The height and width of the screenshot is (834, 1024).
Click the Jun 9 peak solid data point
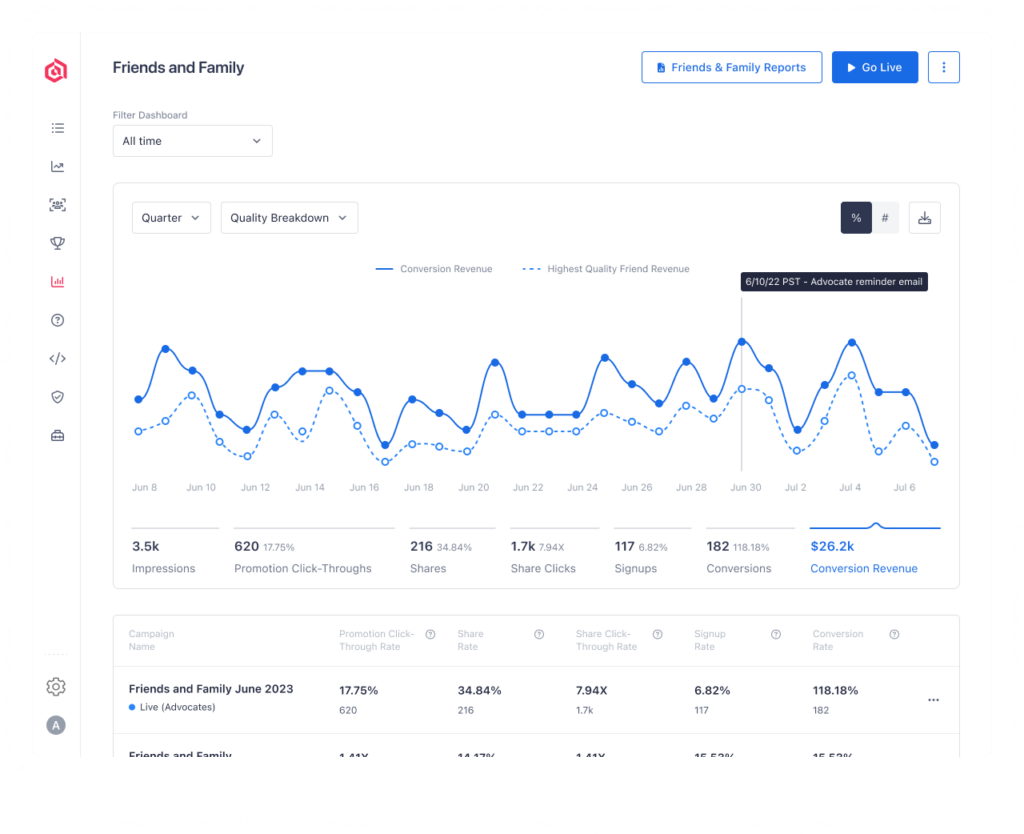pos(165,349)
